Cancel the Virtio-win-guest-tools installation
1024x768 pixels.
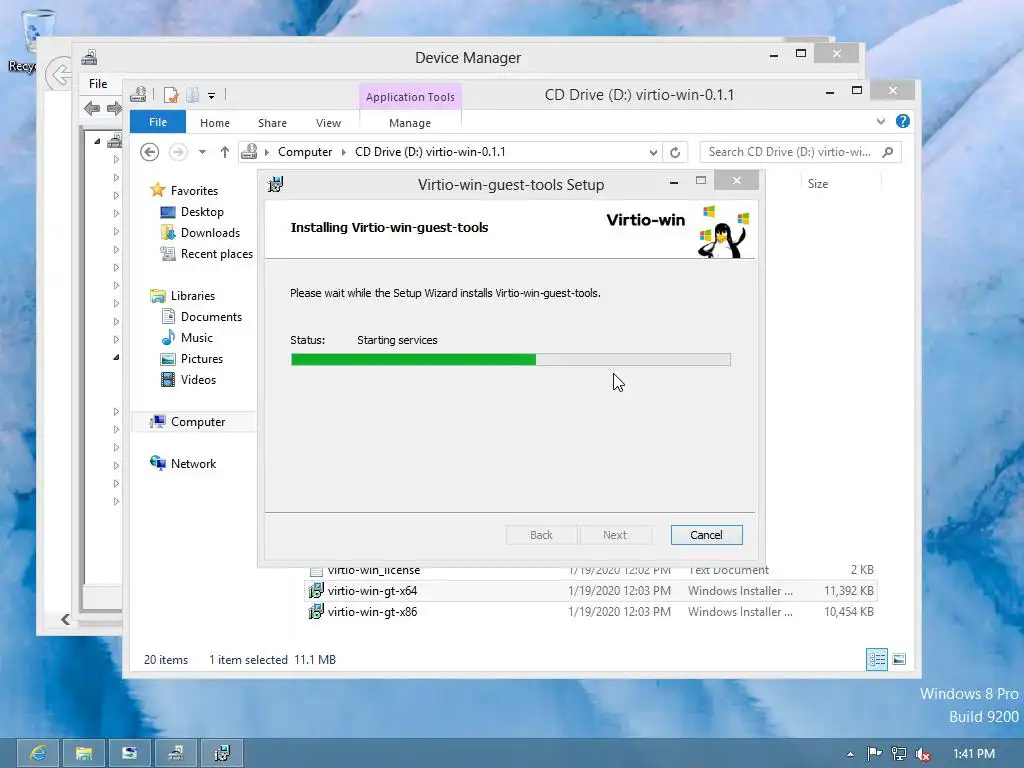point(706,535)
